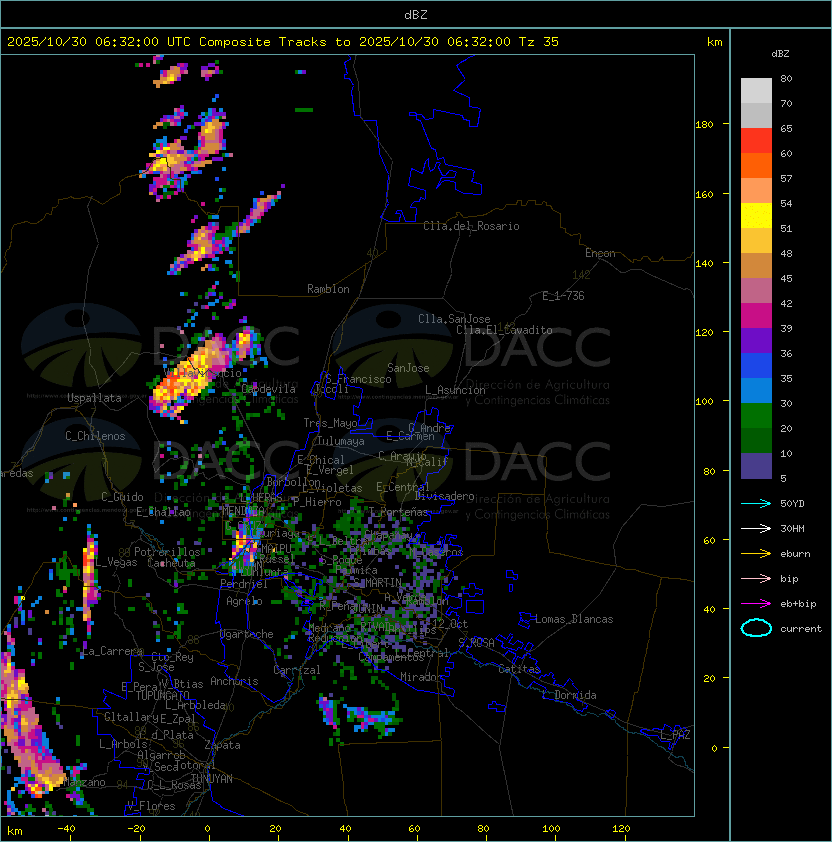Image resolution: width=832 pixels, height=842 pixels.
Task: Pick the light grey swatch between 80 and 70
Action: pos(756,91)
